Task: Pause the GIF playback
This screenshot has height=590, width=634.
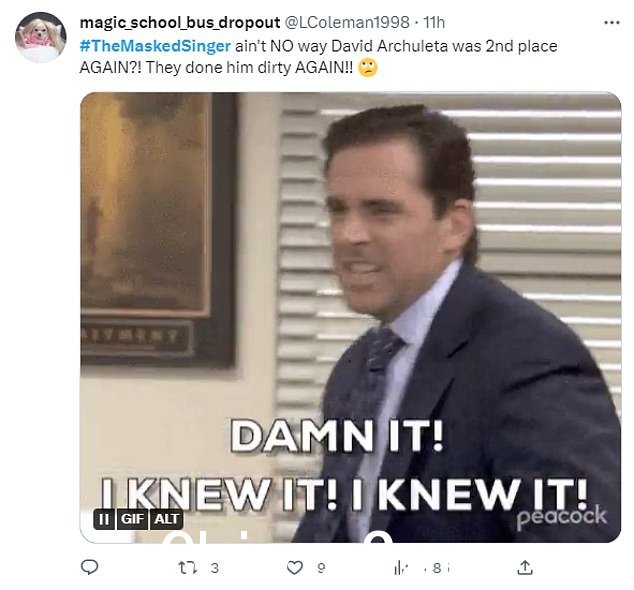Action: (x=104, y=519)
